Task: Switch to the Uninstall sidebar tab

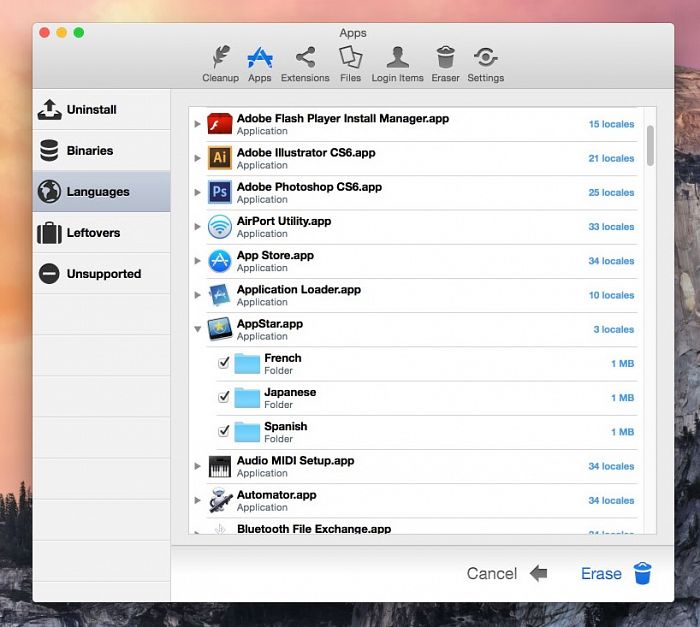Action: pyautogui.click(x=101, y=110)
